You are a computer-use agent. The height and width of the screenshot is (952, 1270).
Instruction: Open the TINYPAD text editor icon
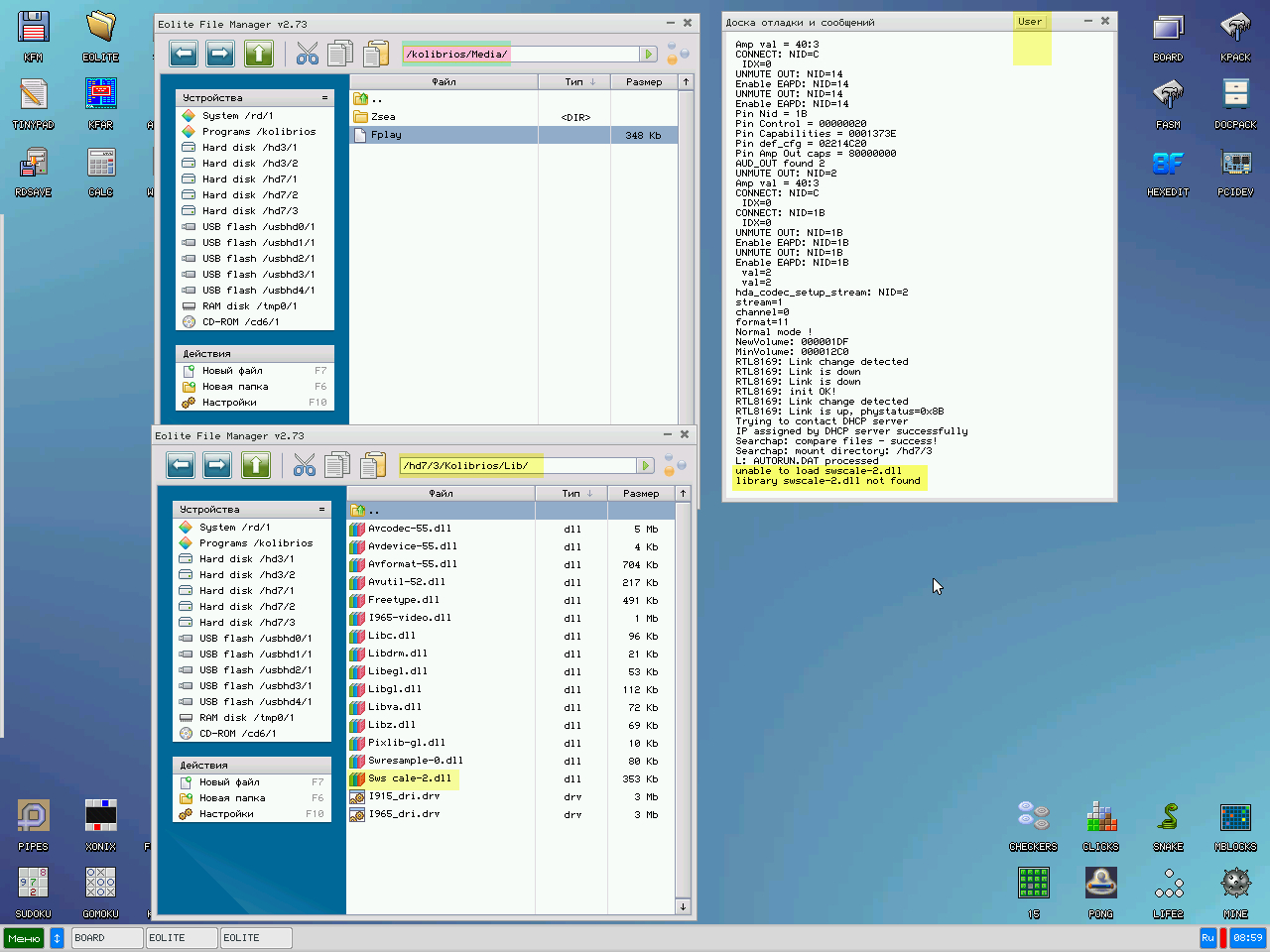[x=33, y=96]
